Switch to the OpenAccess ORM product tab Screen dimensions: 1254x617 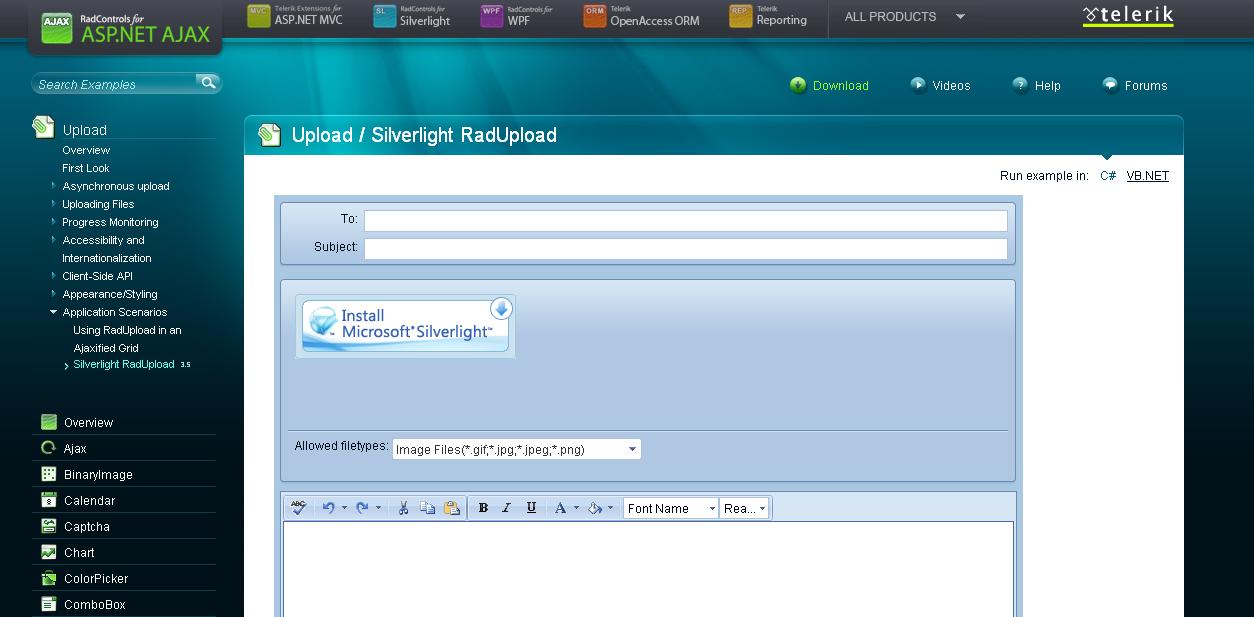tap(642, 16)
